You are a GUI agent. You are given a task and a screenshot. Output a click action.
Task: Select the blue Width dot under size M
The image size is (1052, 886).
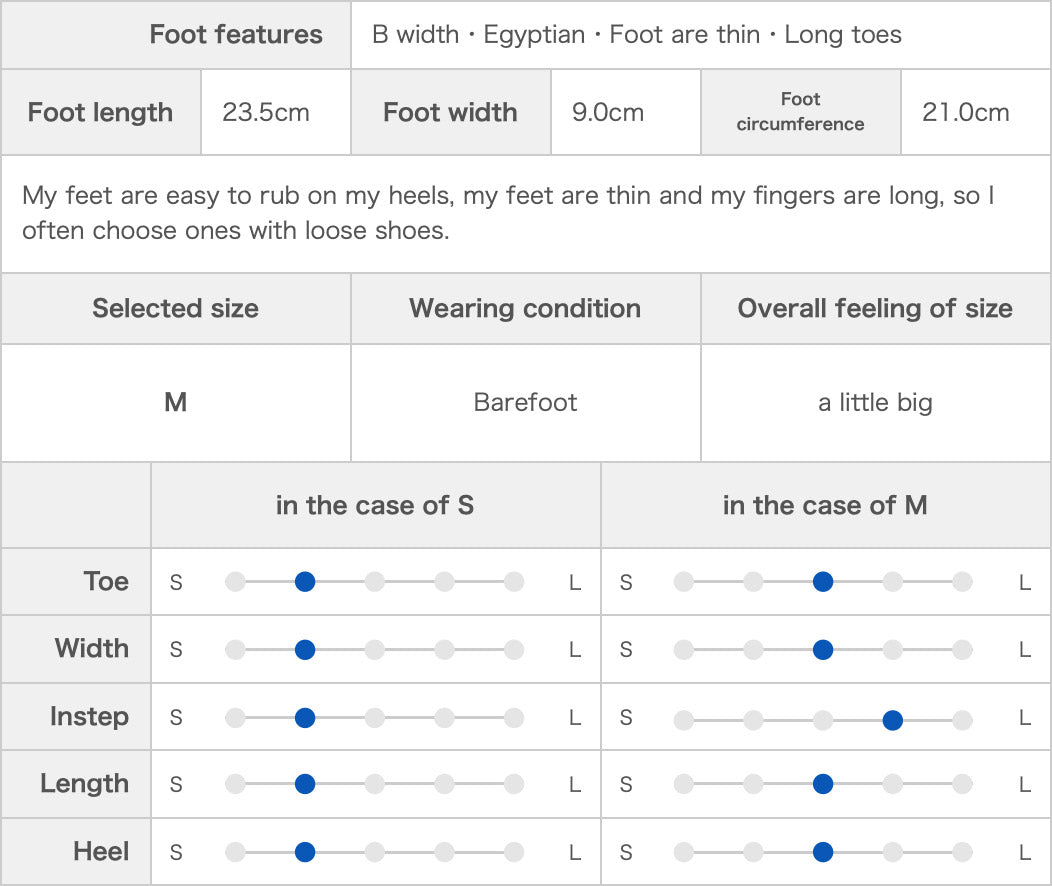(823, 649)
